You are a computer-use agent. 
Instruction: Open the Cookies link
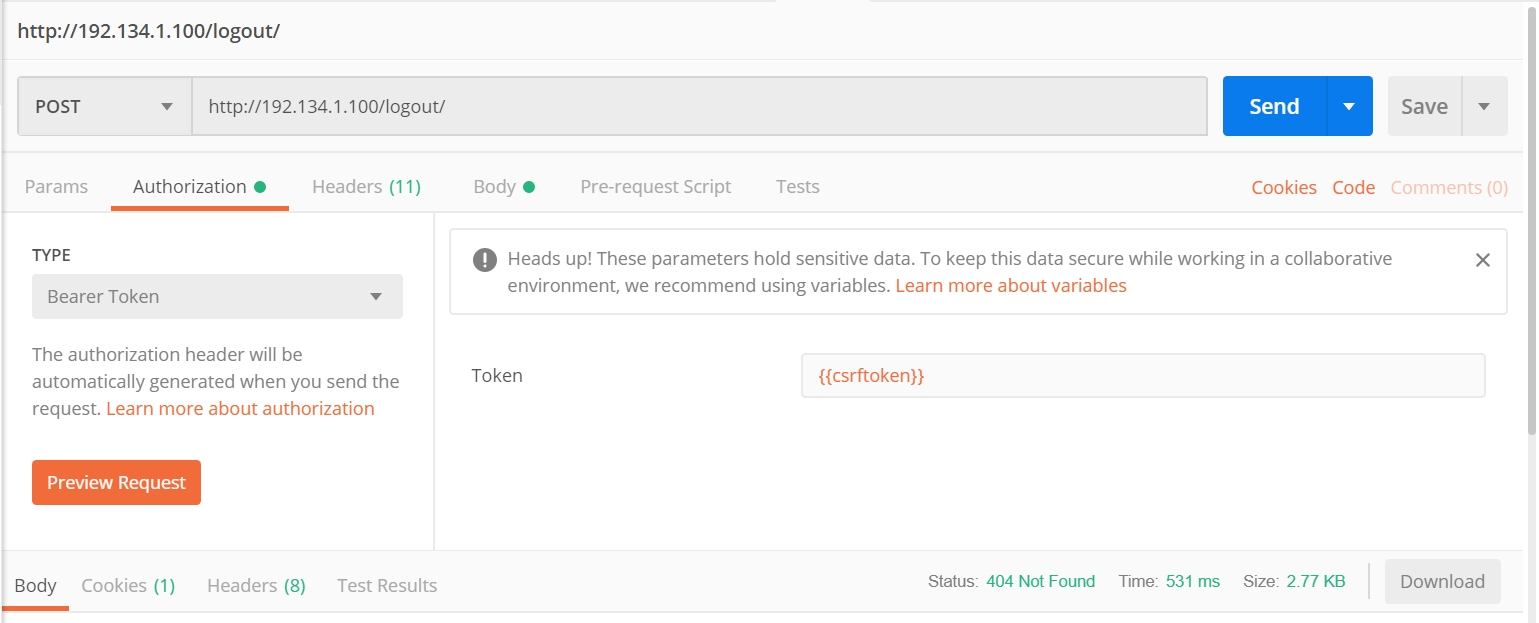[x=1284, y=188]
